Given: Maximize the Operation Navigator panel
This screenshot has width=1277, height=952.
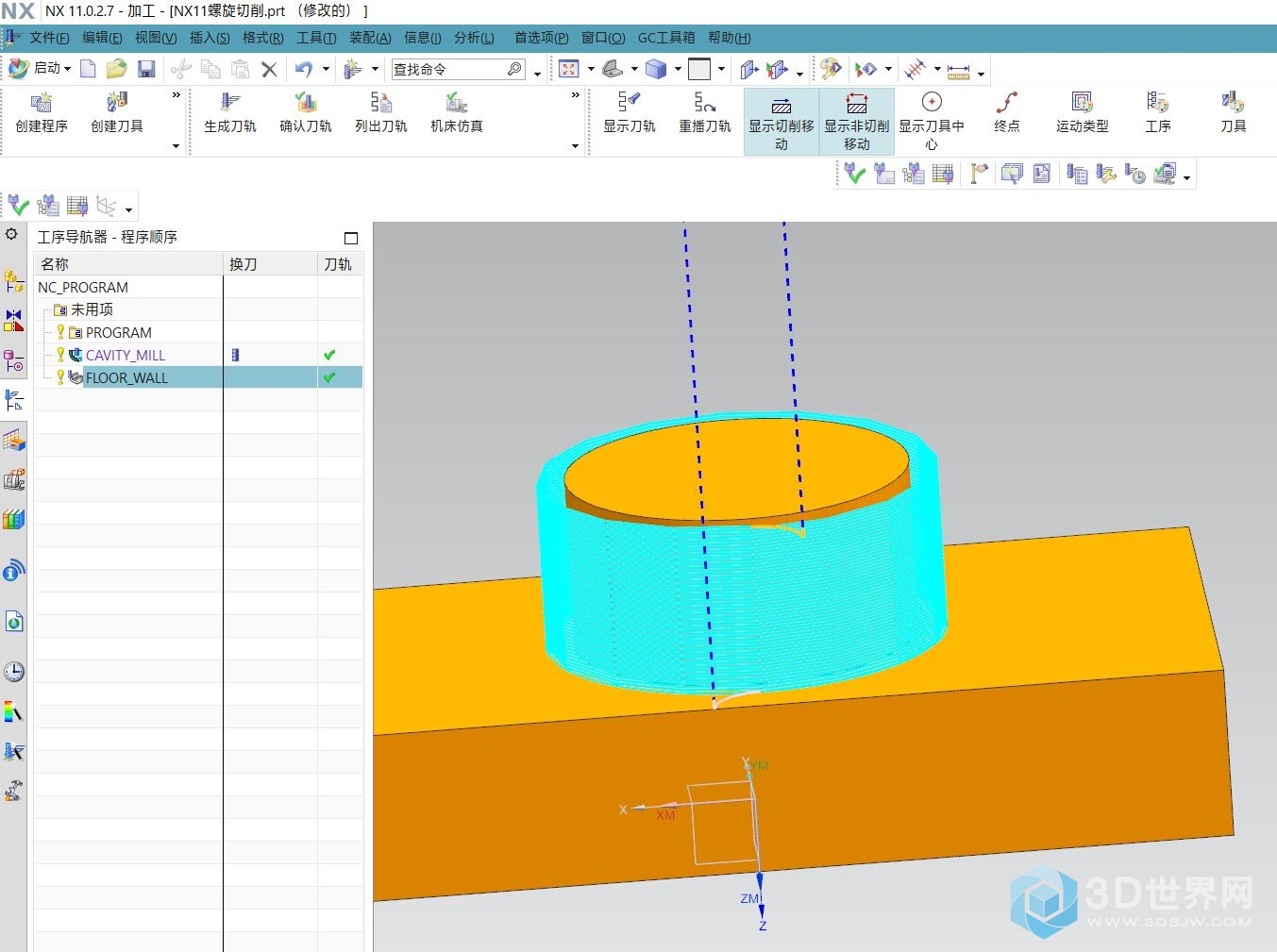Looking at the screenshot, I should pos(351,238).
